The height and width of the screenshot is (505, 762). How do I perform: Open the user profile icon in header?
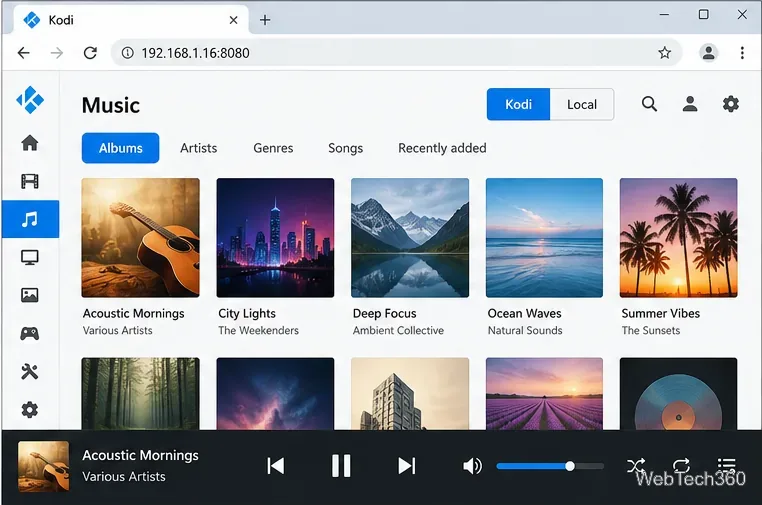[690, 104]
